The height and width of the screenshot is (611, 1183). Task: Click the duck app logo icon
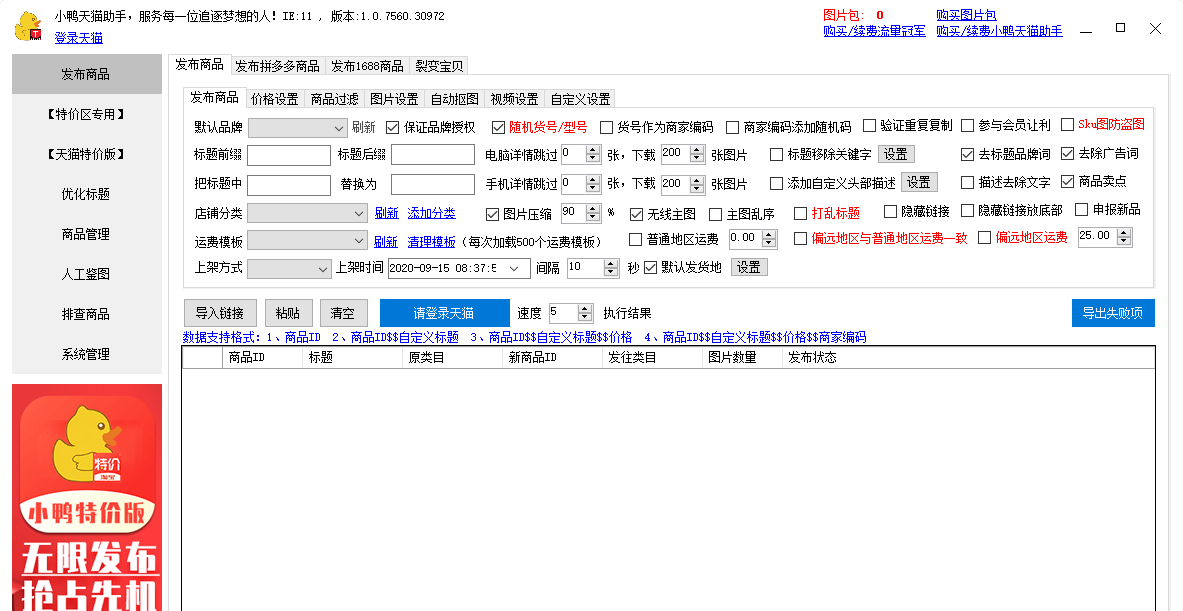click(29, 26)
